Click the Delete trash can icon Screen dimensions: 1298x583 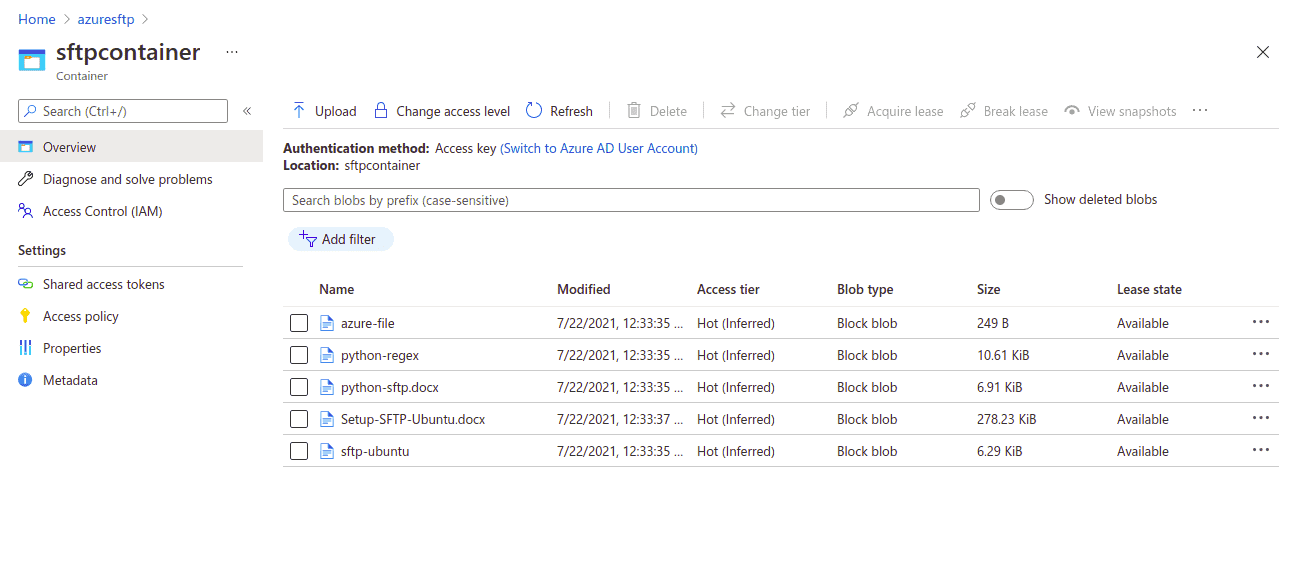634,110
